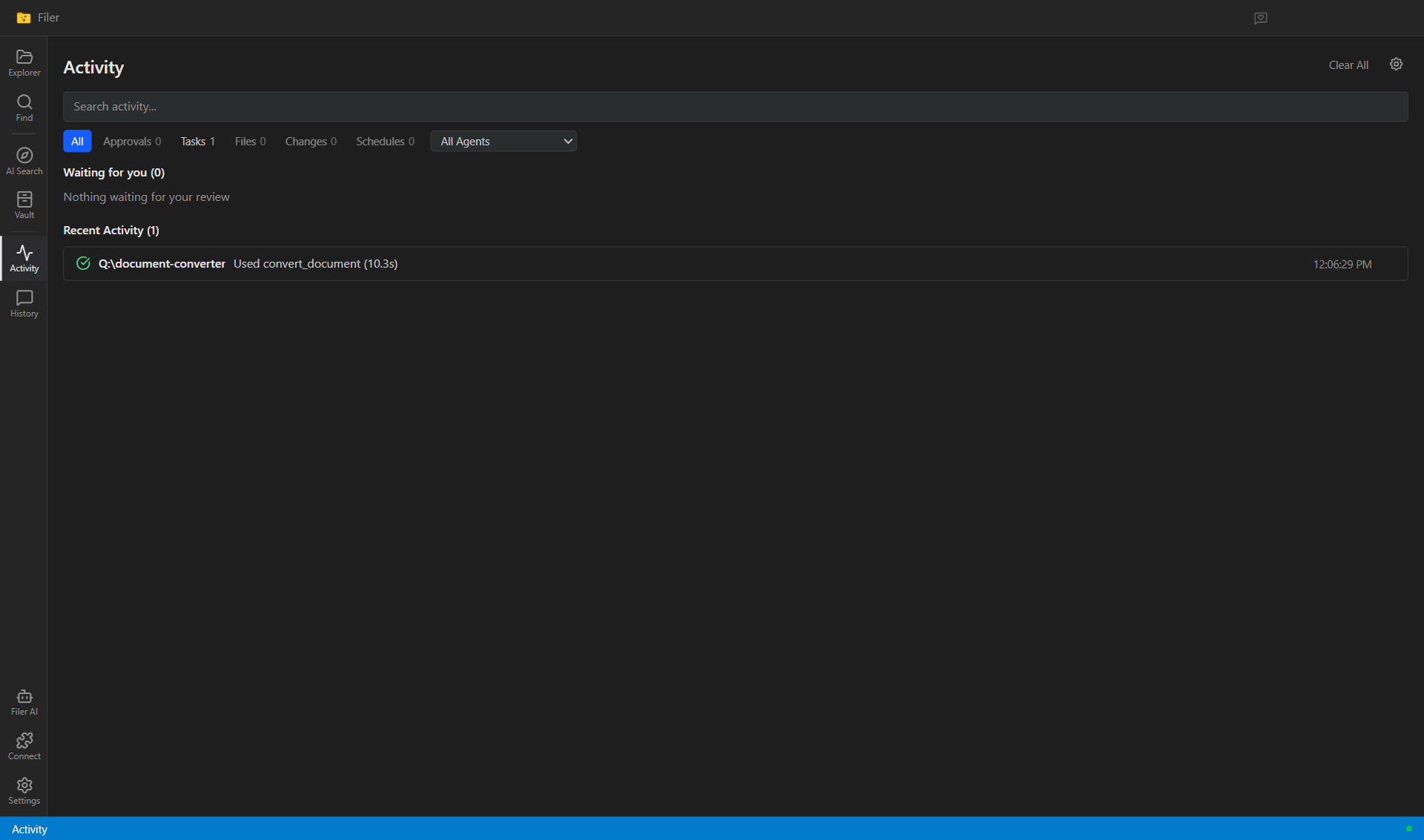Click the Clear All button

pos(1348,65)
